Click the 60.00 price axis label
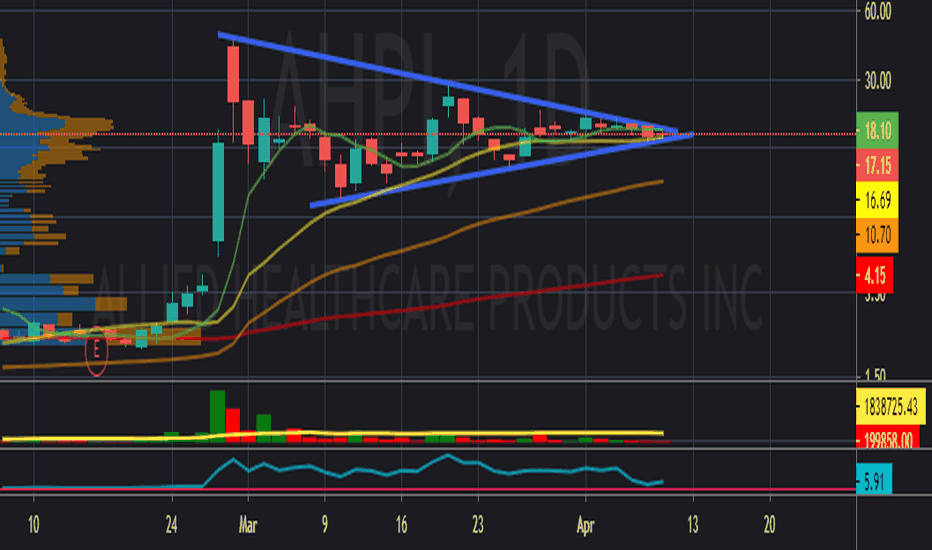 878,11
